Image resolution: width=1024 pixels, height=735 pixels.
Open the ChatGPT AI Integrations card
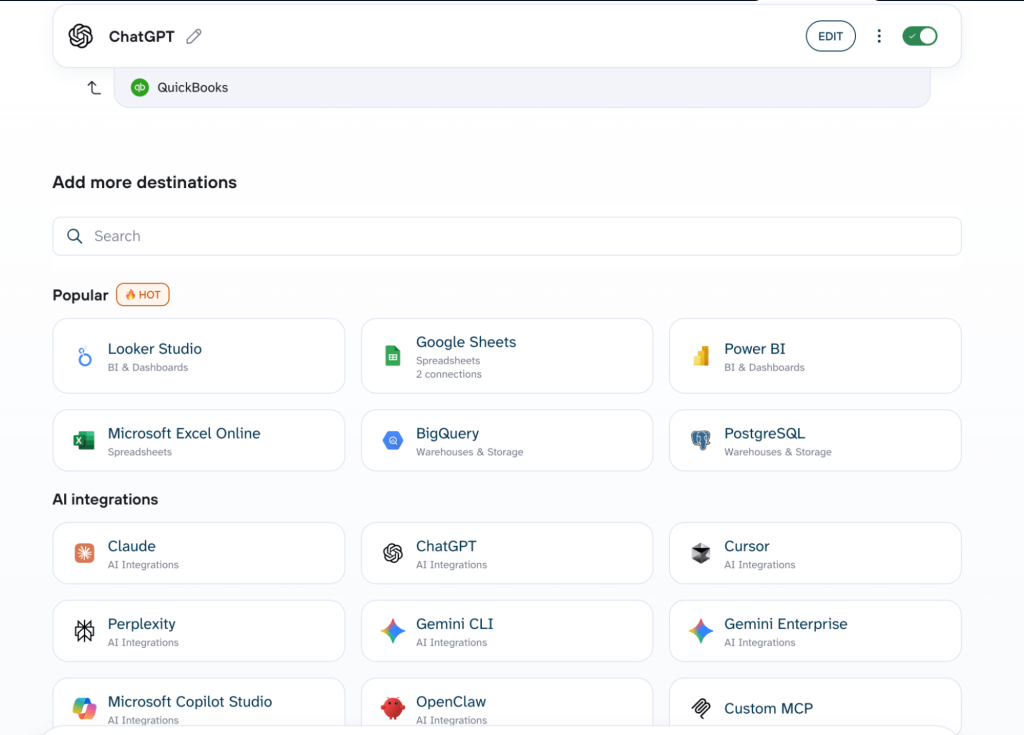507,553
